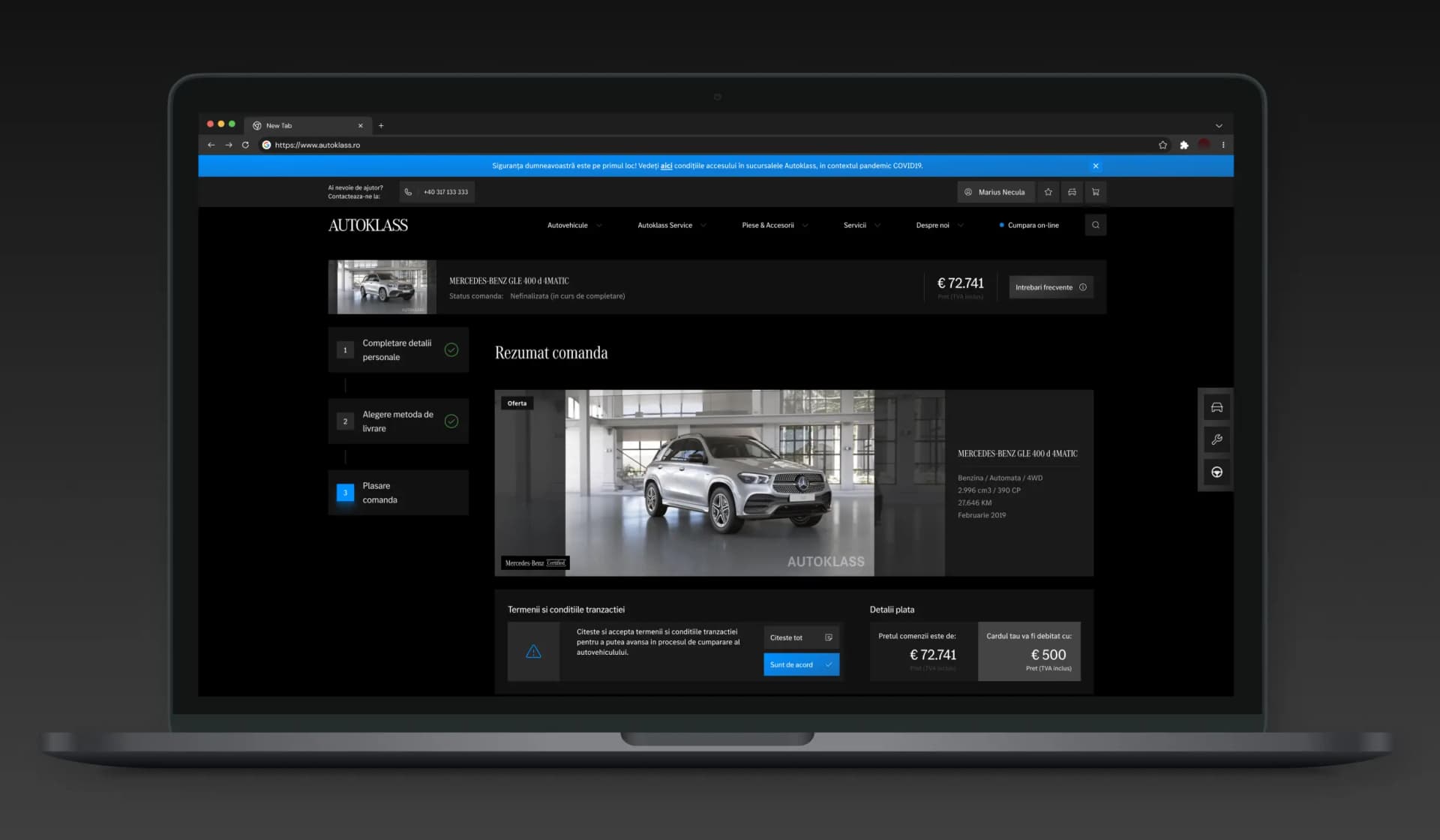
Task: Click 'Nefinalizata (in curs de completare)' status
Action: pos(568,296)
